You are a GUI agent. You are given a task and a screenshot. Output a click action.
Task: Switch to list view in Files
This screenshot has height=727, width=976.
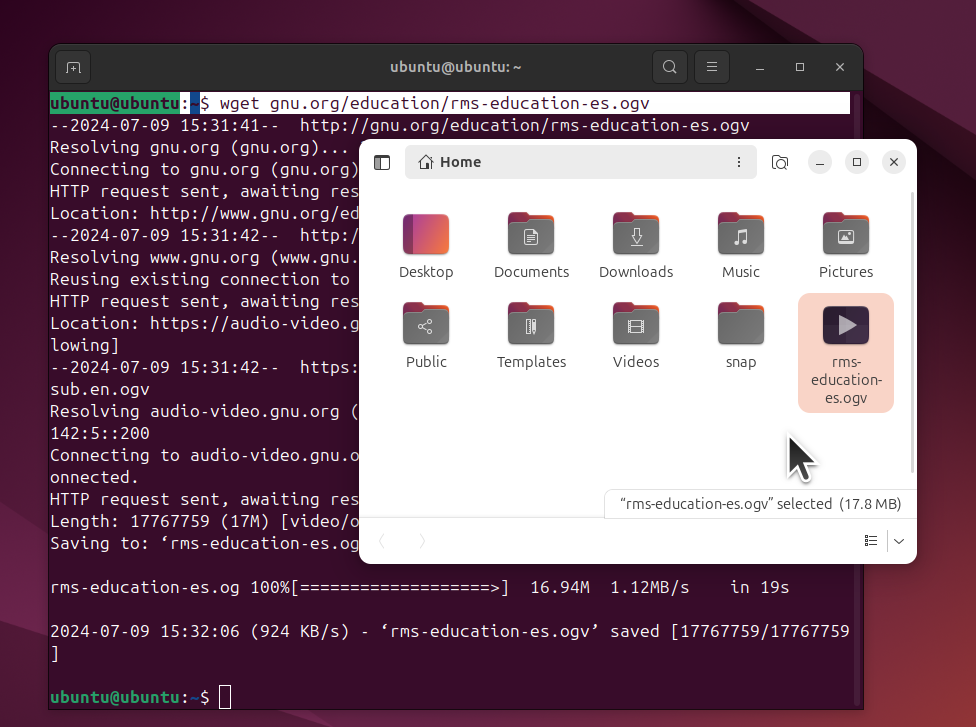click(871, 540)
